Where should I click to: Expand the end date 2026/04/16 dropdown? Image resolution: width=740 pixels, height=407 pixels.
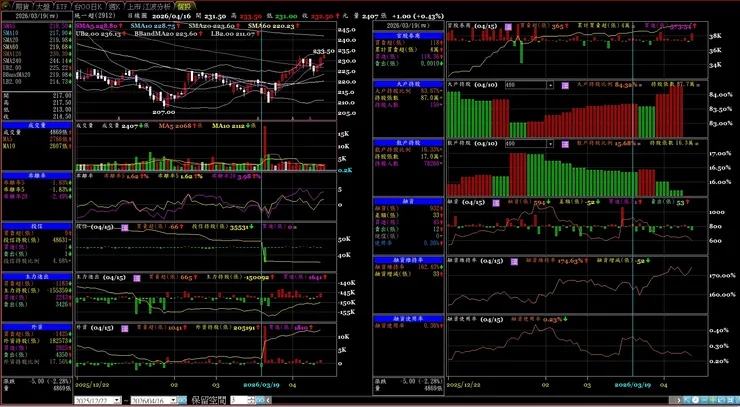173,400
